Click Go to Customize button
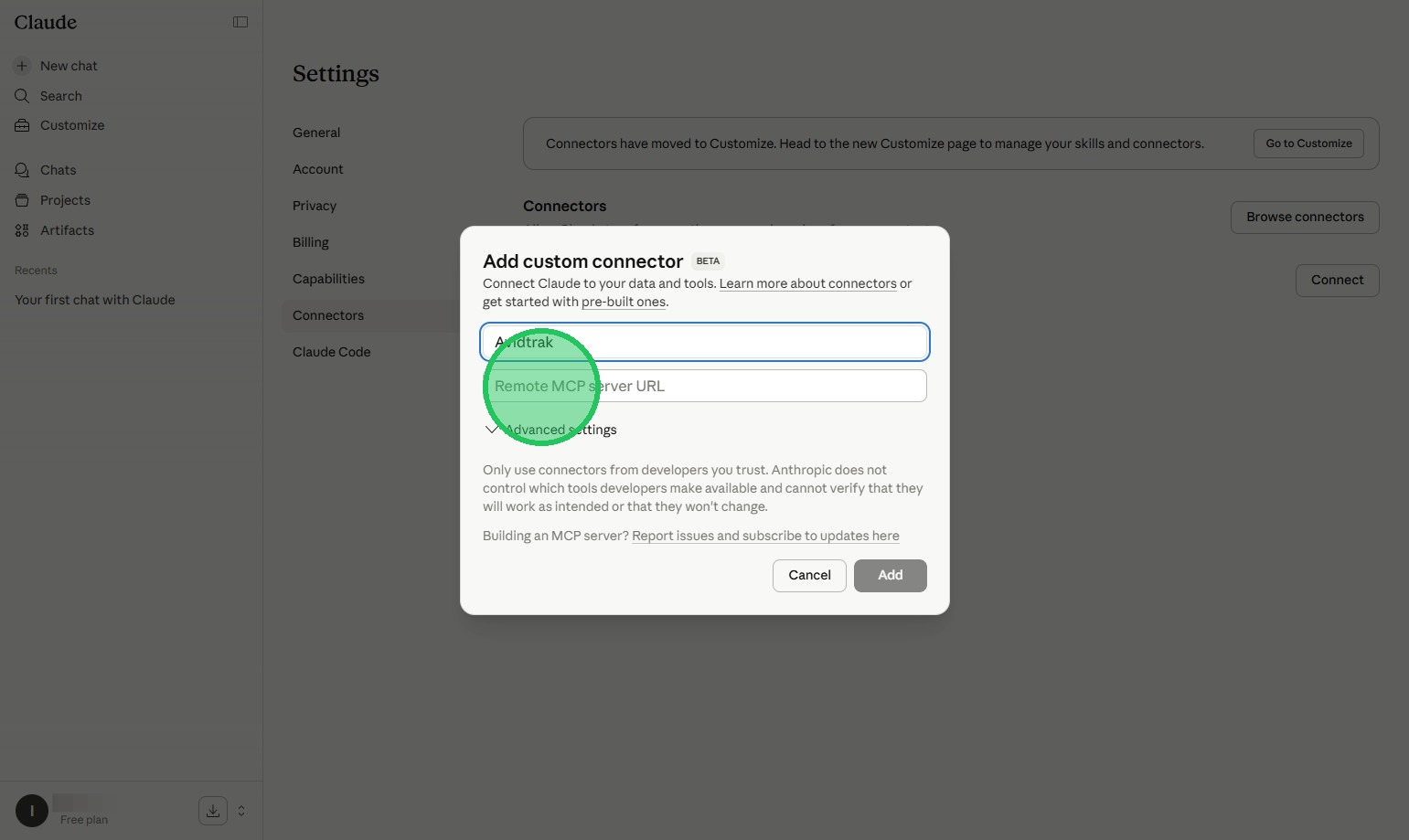Screen dimensions: 1409x840 (1308, 144)
